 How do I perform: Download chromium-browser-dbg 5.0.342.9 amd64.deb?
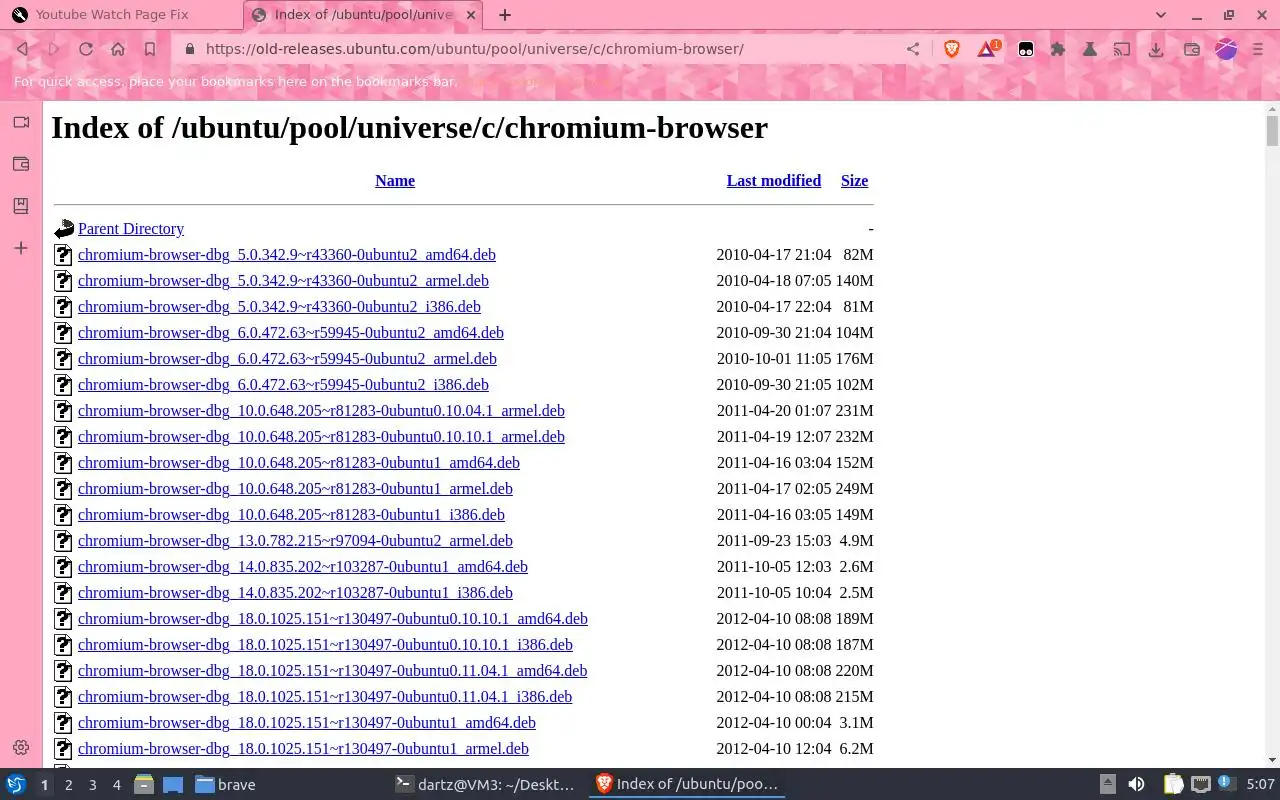click(287, 255)
